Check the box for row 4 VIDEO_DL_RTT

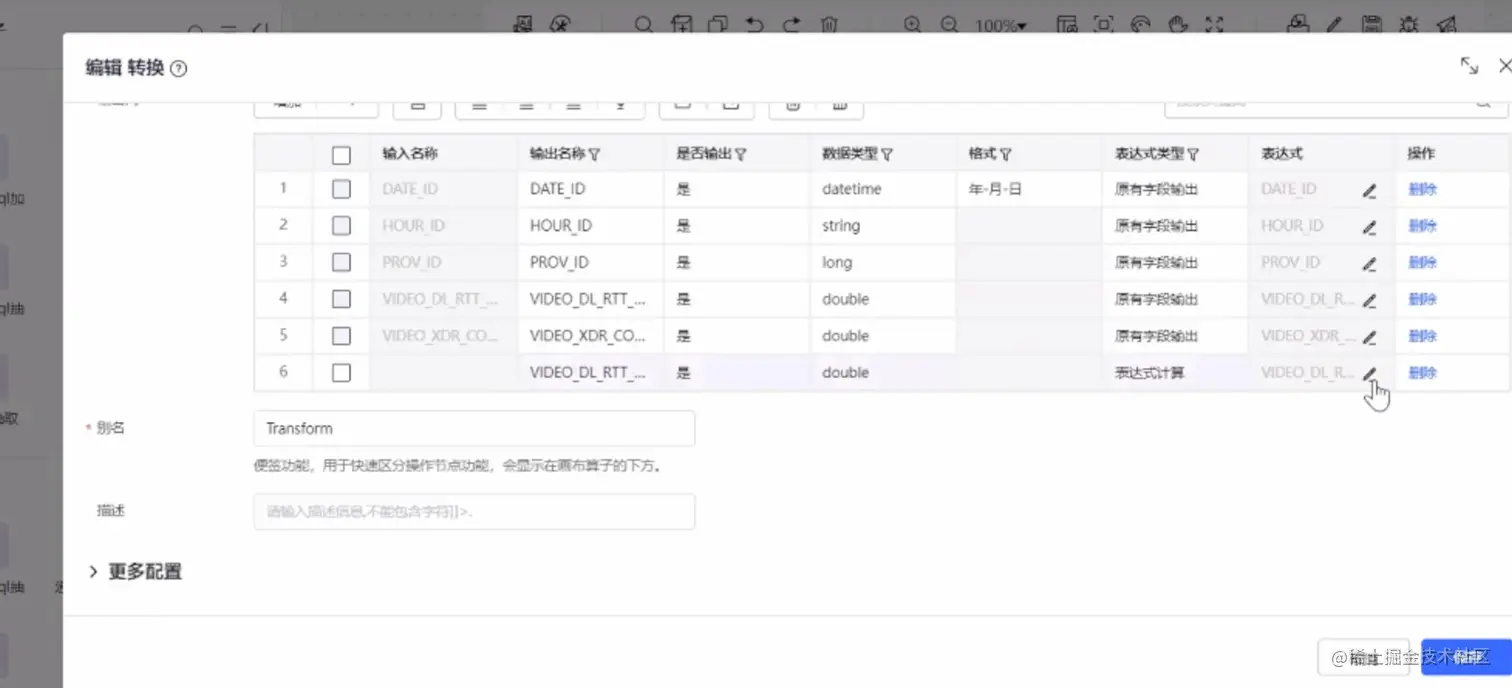coord(341,299)
